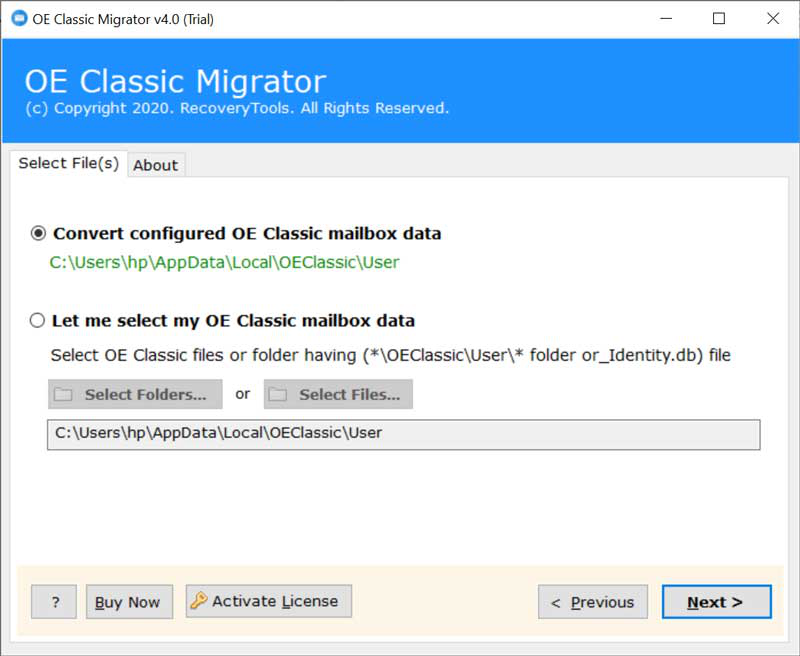Click the key icon on Activate License

(198, 600)
